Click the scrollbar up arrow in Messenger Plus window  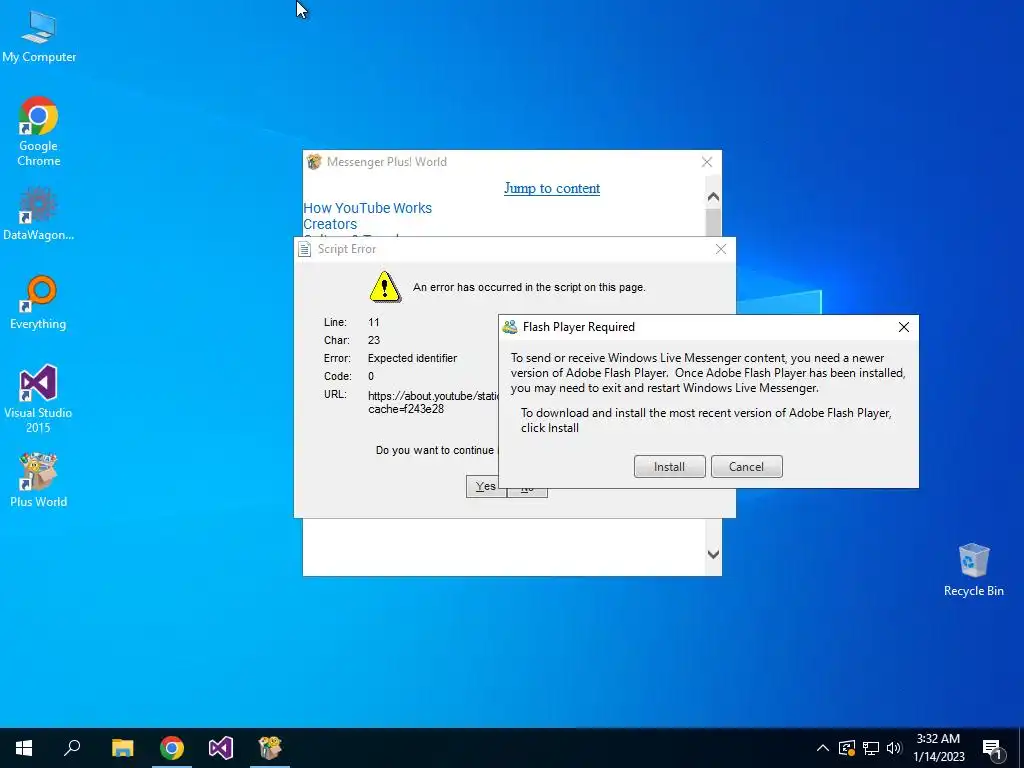coord(713,197)
